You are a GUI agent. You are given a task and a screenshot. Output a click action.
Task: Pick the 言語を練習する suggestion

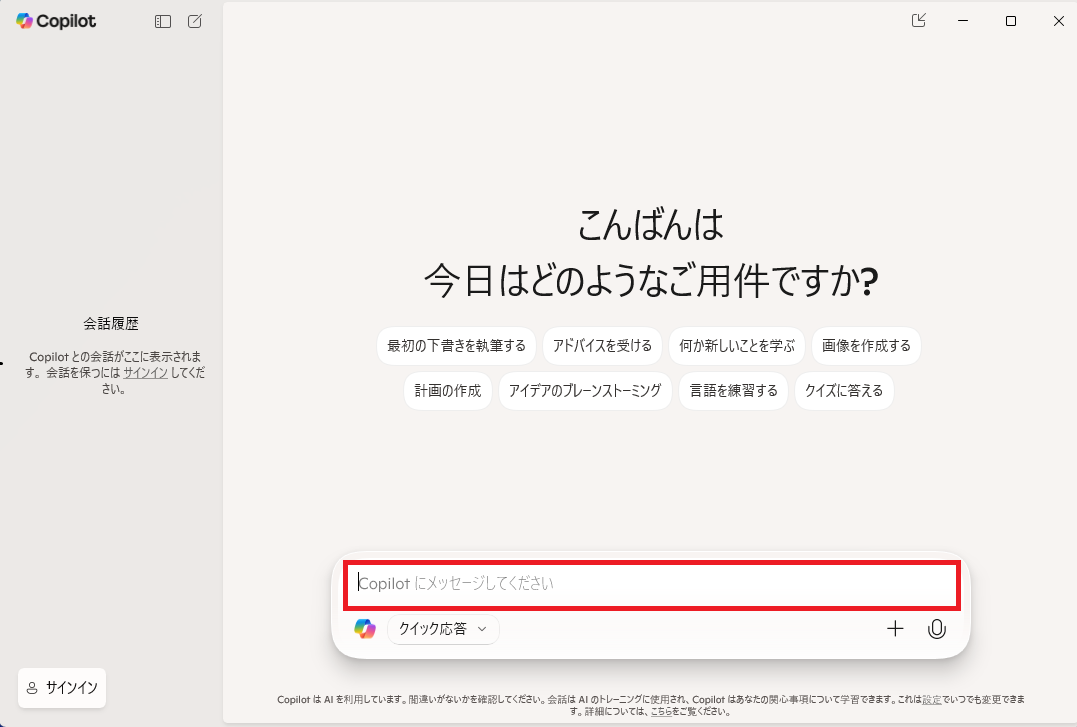pos(734,391)
